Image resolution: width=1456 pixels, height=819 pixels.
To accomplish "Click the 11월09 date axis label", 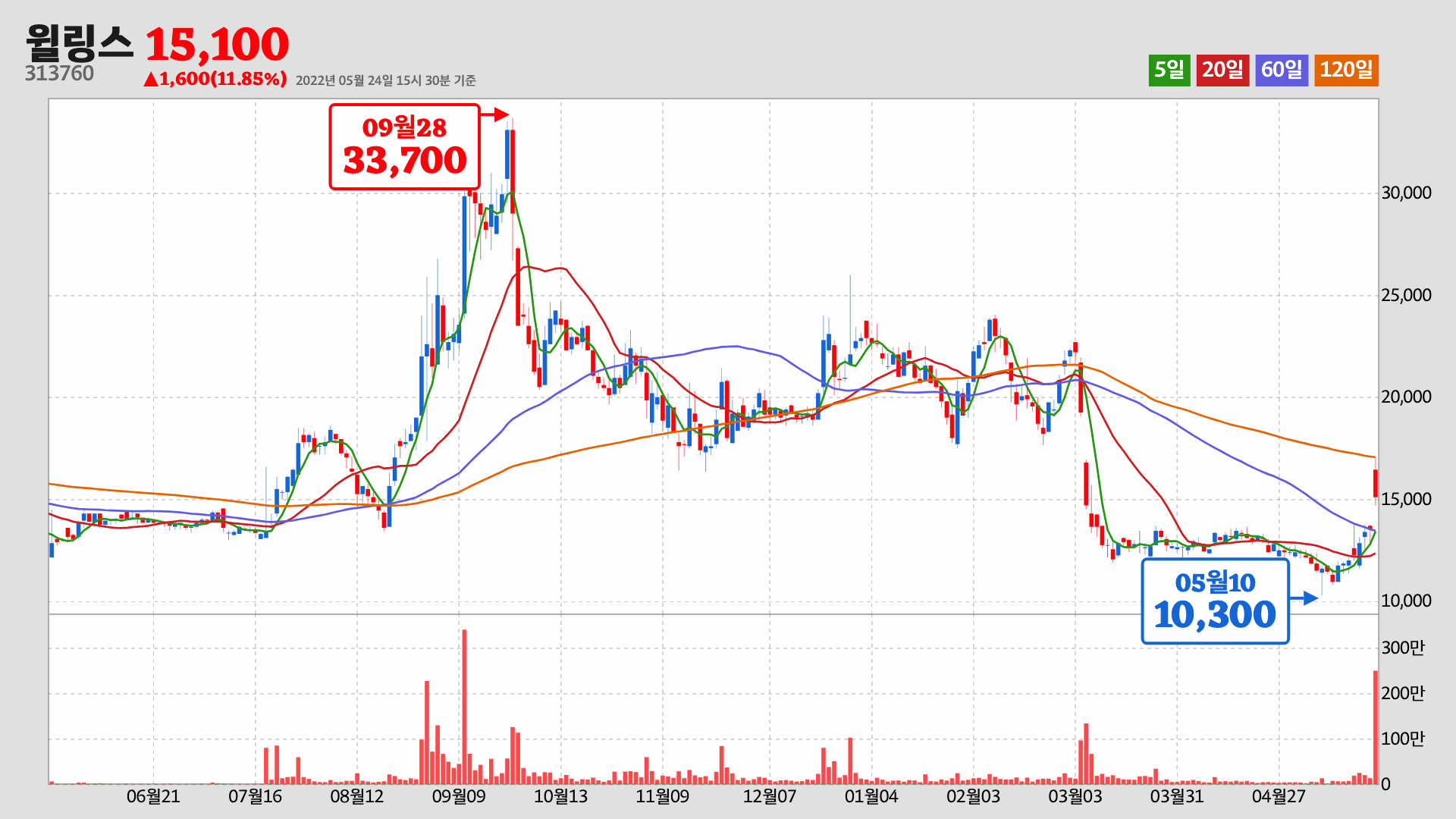I will tap(662, 796).
